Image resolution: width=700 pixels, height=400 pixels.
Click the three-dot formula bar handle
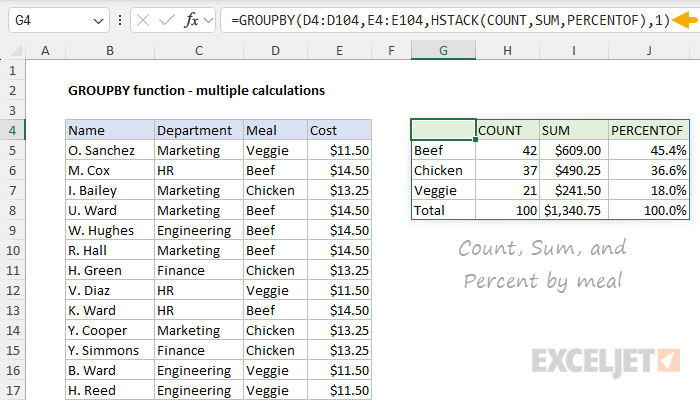point(120,21)
